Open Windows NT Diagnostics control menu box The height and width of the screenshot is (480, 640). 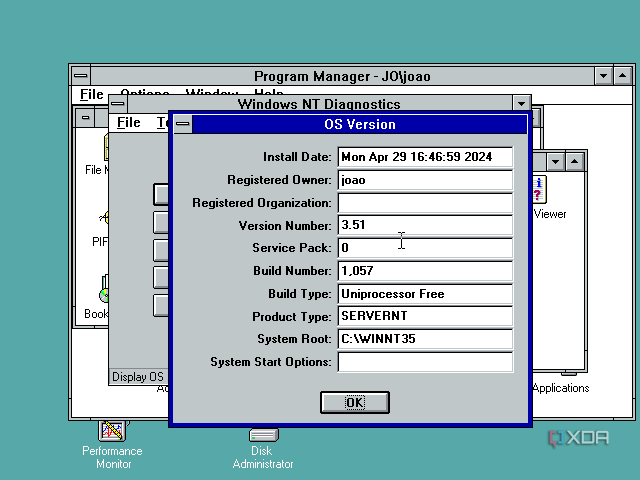[x=118, y=104]
